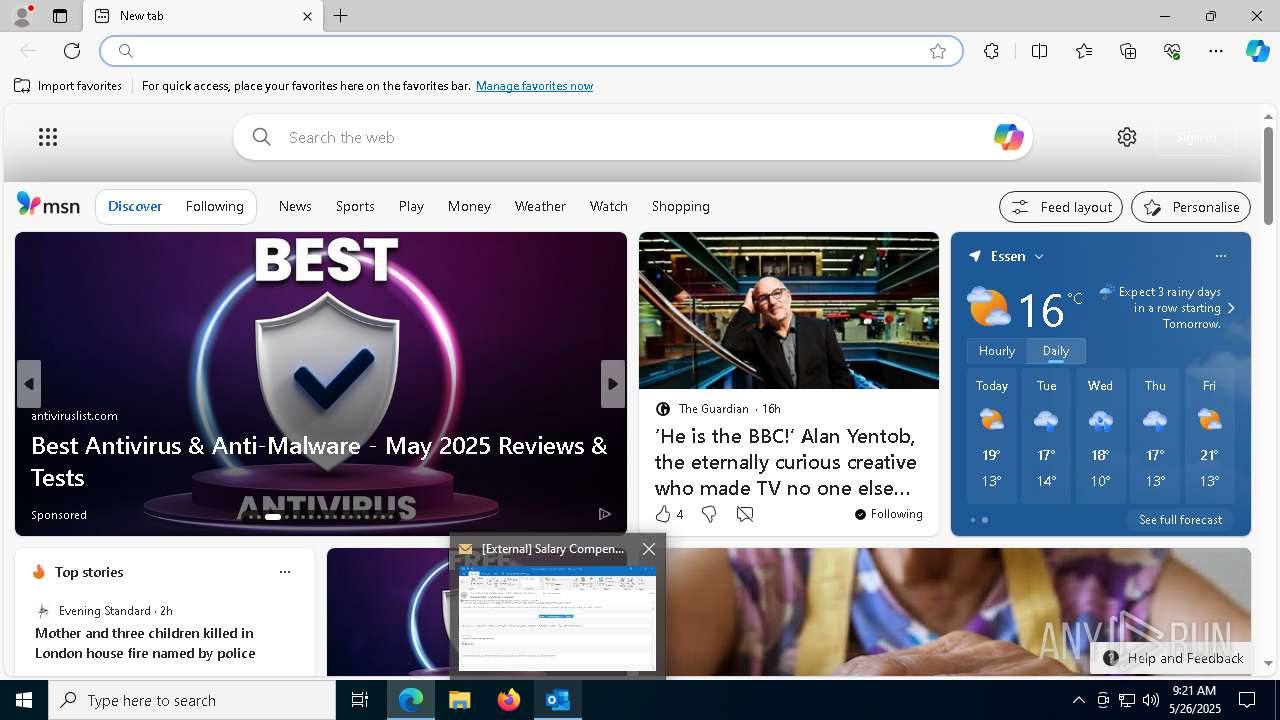Open the Extensions puzzle icon
Screen dimensions: 1280x720
991,51
